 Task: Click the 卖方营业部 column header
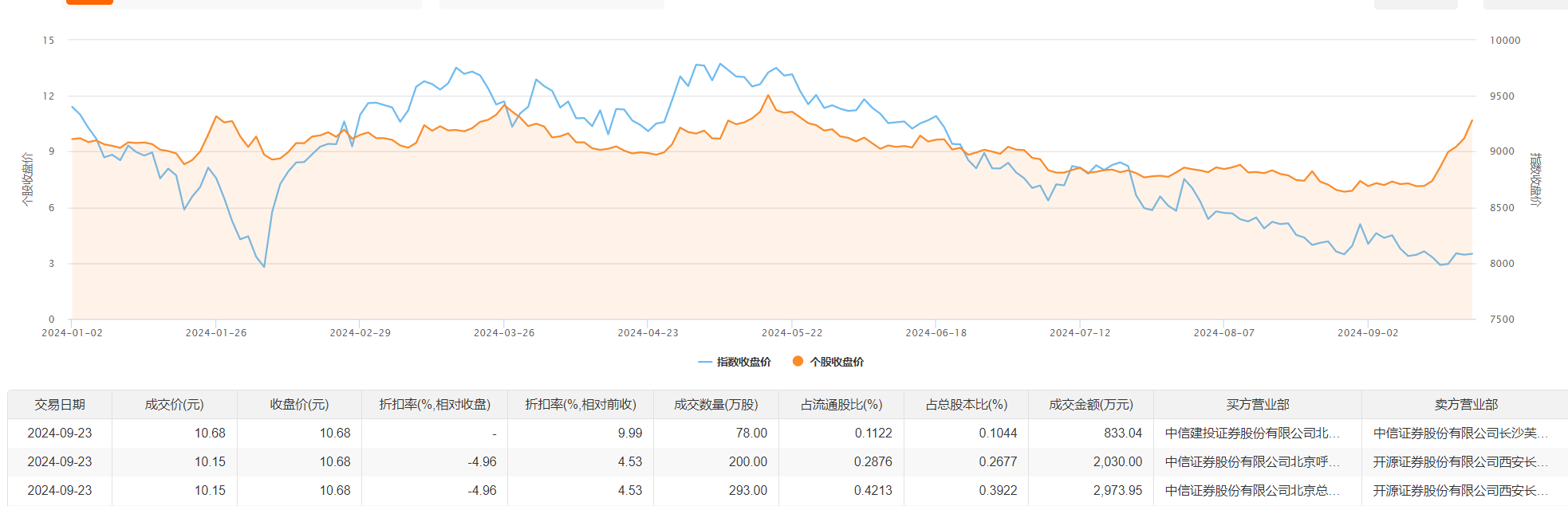pos(1466,405)
